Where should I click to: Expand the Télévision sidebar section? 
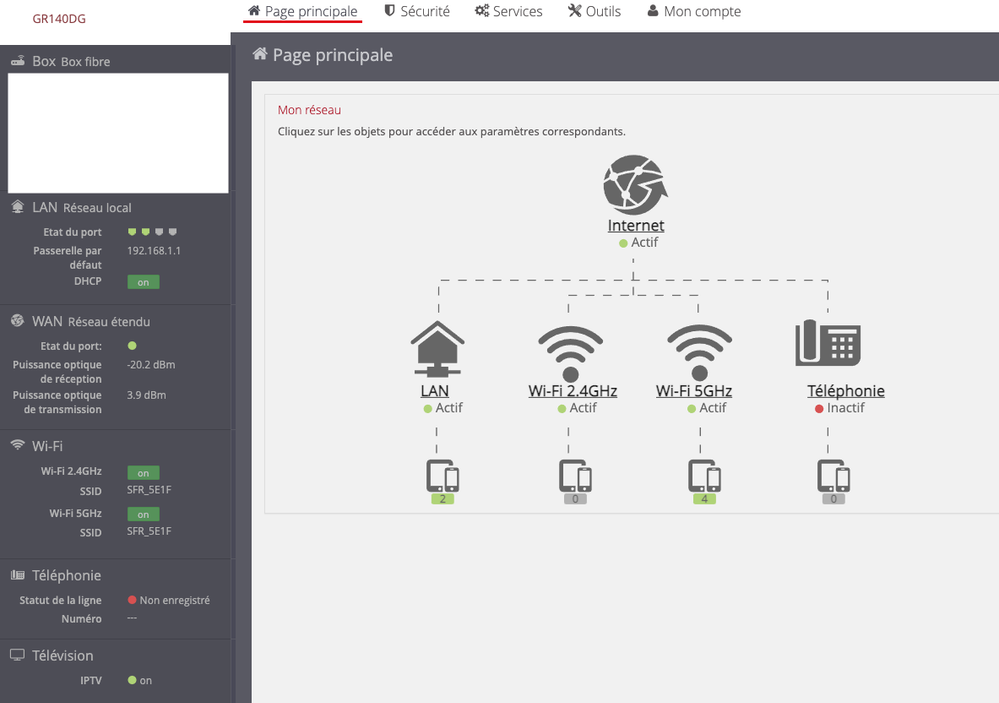pos(63,655)
